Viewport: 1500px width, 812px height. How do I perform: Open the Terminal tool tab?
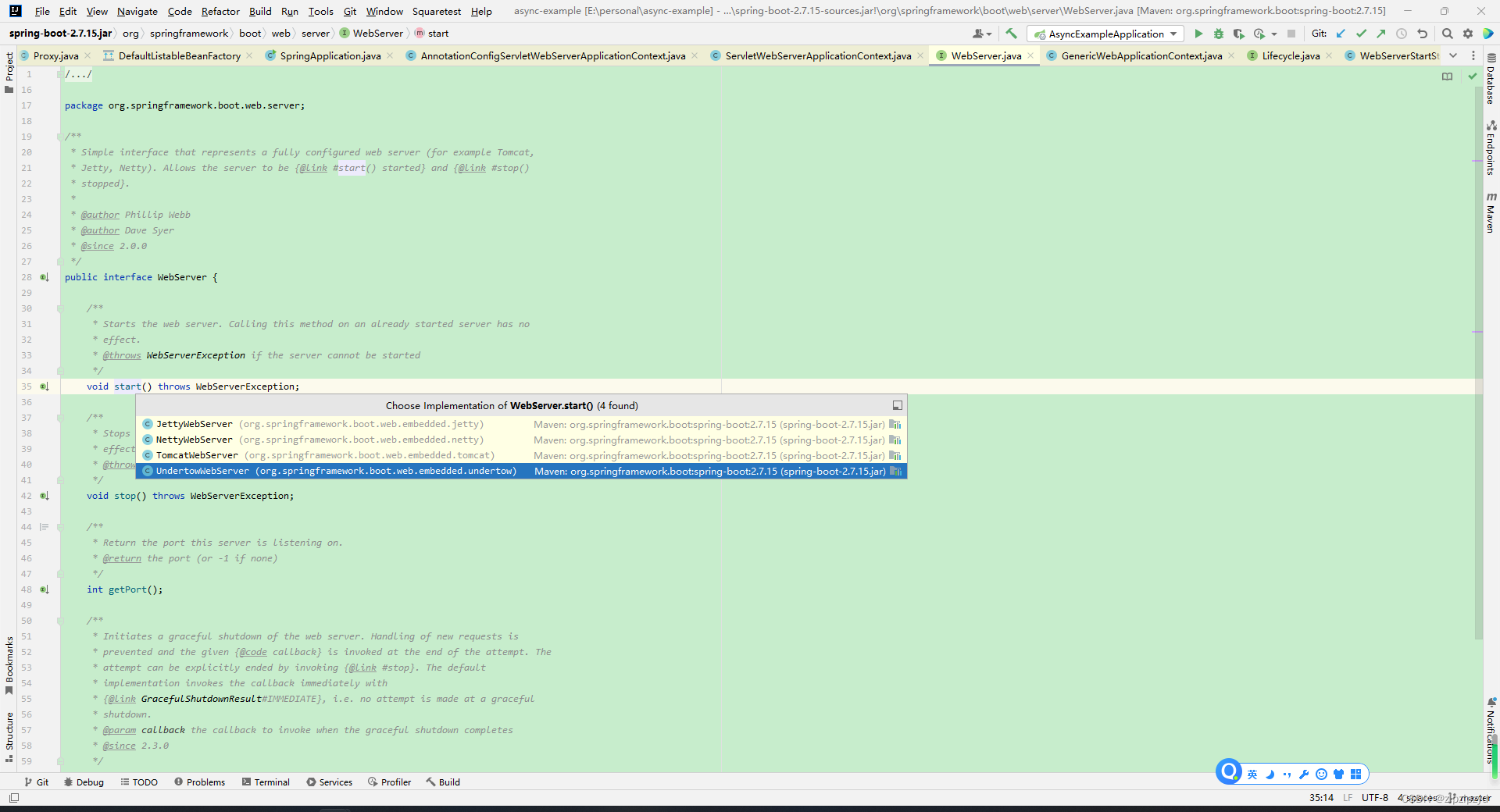click(x=266, y=782)
